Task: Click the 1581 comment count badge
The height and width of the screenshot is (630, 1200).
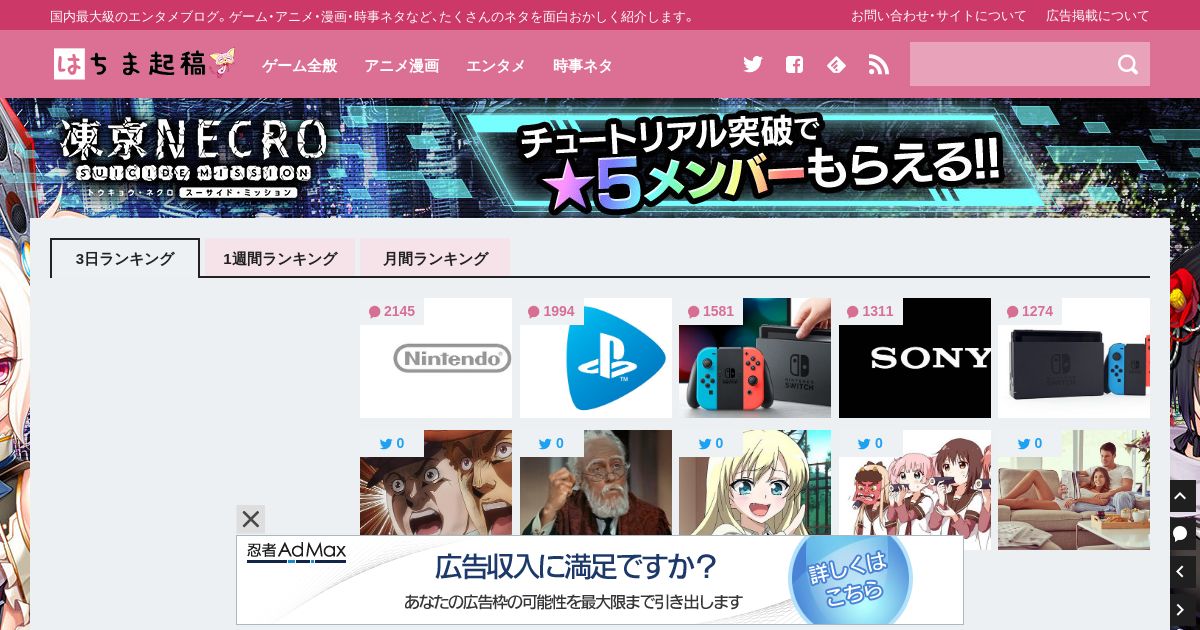Action: coord(710,311)
